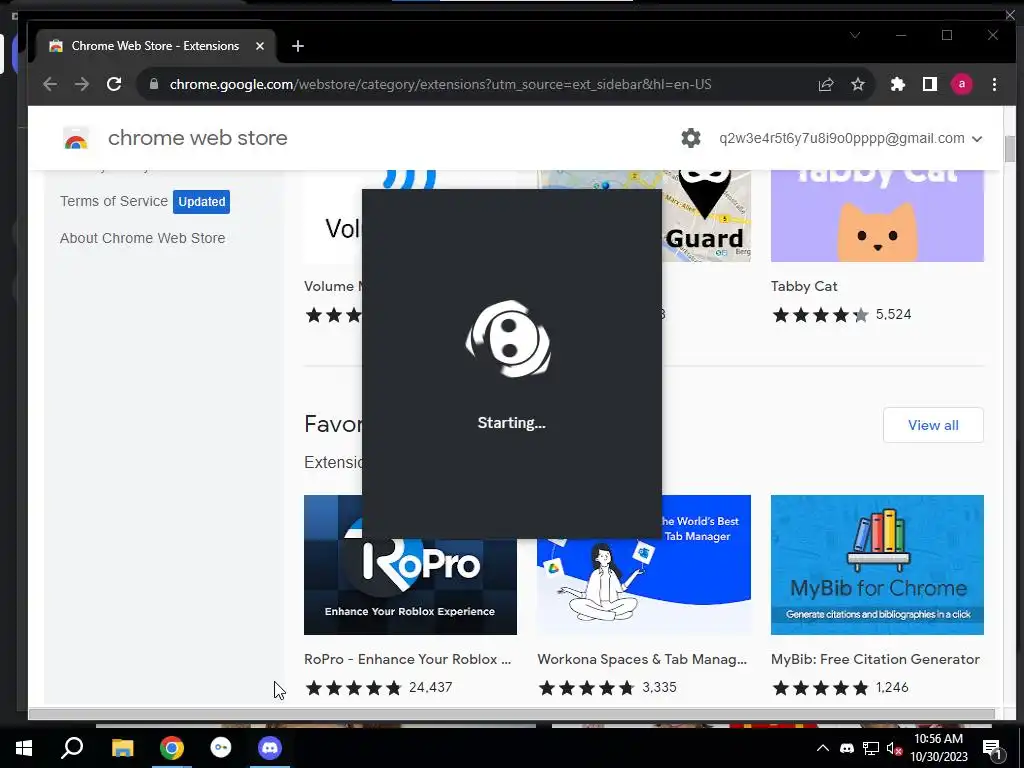The width and height of the screenshot is (1024, 768).
Task: Open the Chrome side panel
Action: coord(930,84)
